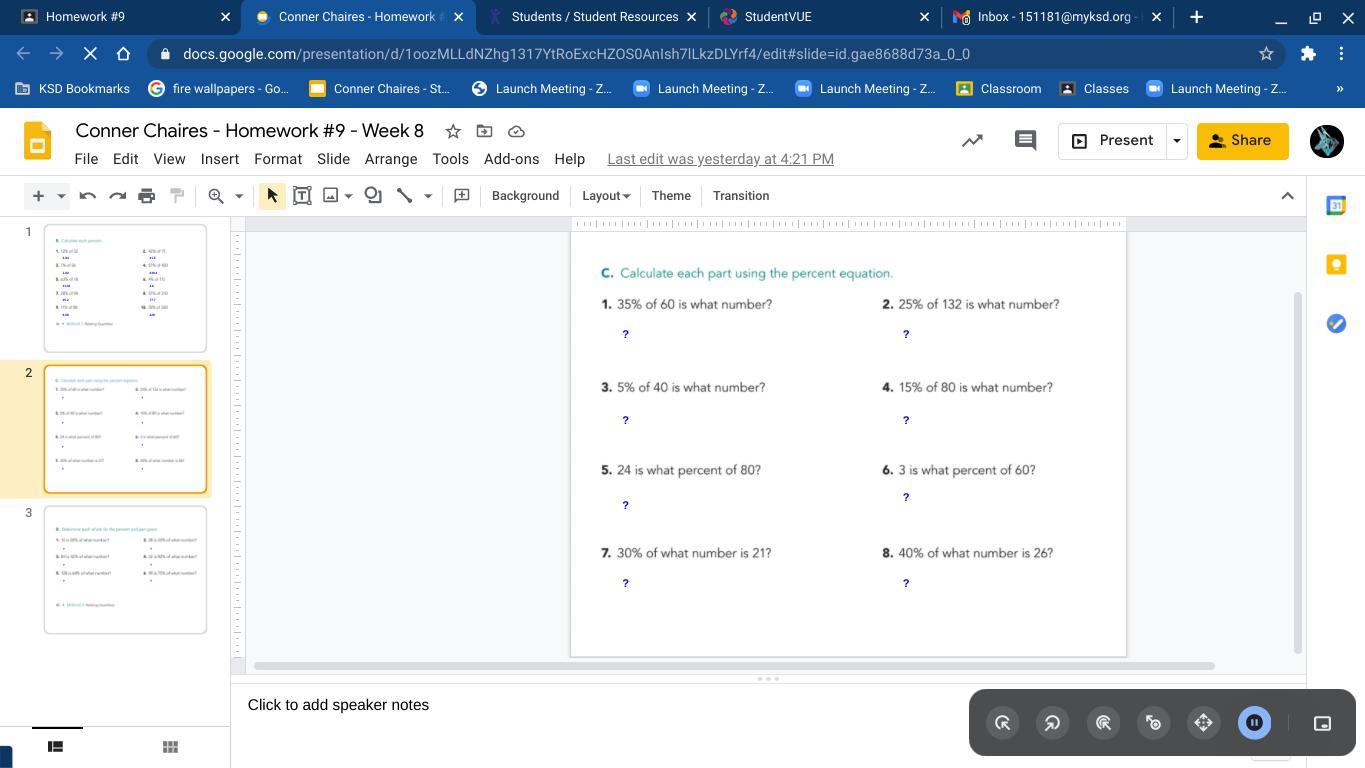Choose the Select arrow cursor tool

tap(272, 196)
